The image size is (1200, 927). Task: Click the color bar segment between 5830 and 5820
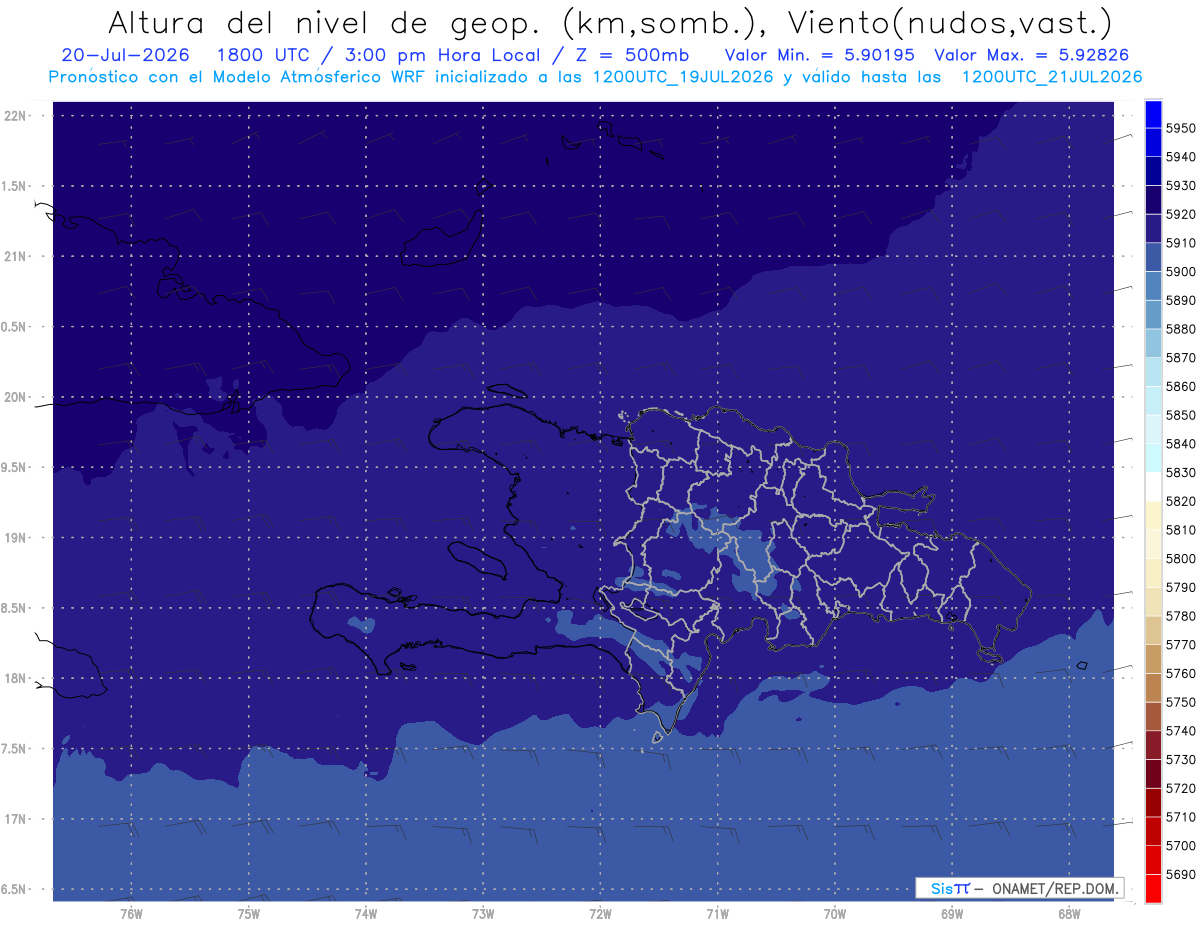tap(1153, 486)
